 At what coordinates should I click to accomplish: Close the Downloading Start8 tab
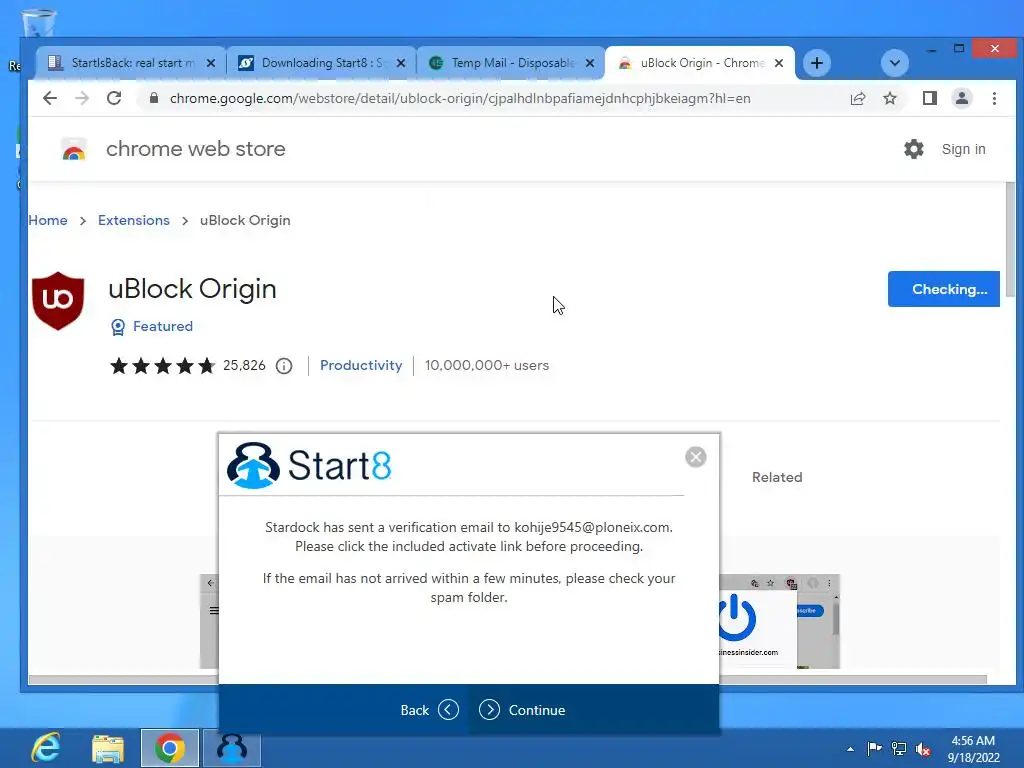pyautogui.click(x=401, y=63)
